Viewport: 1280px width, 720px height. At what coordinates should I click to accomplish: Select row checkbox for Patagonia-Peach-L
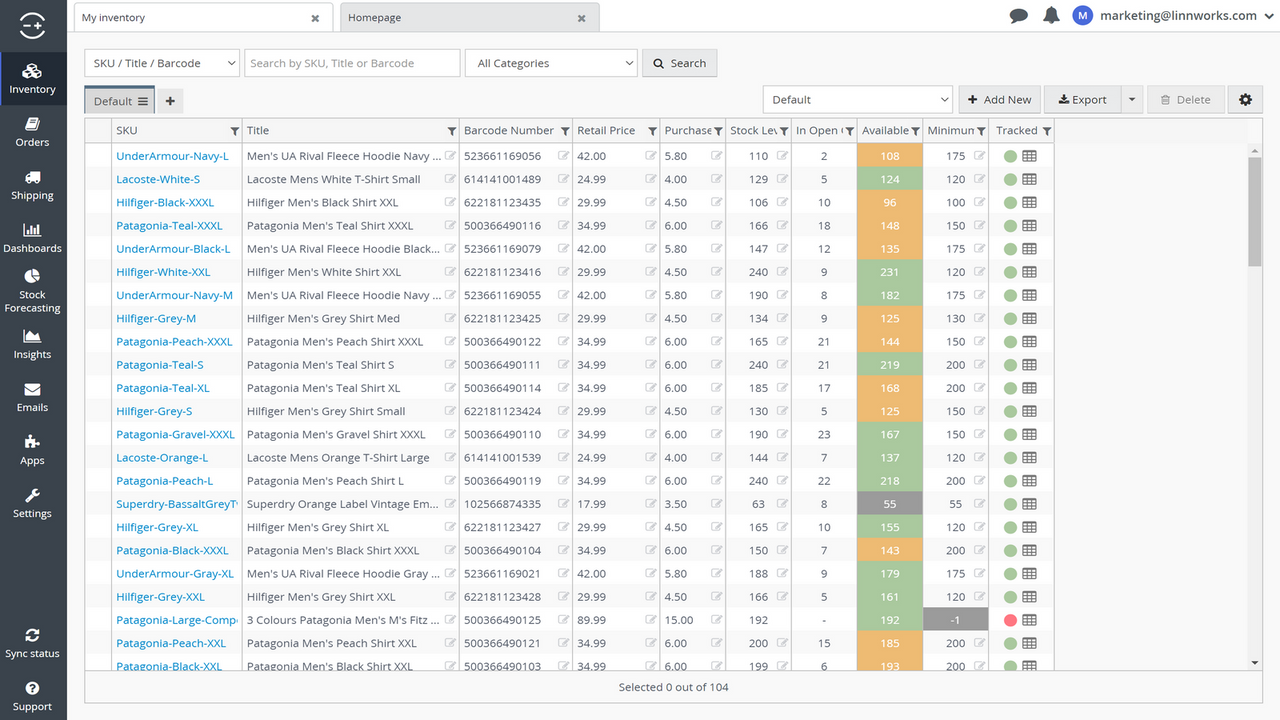point(98,481)
